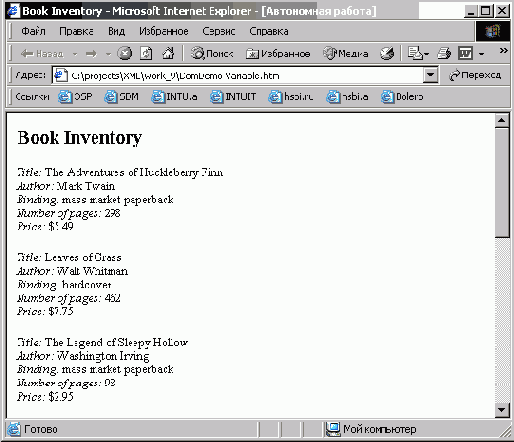
Task: Open the Файл menu
Action: click(33, 31)
